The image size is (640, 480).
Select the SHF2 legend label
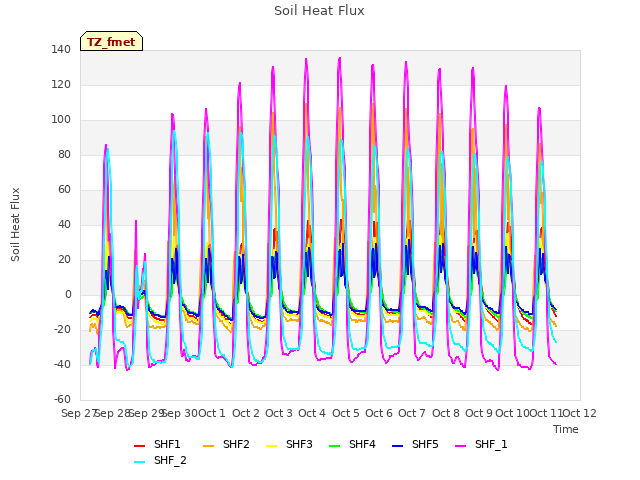click(x=236, y=444)
